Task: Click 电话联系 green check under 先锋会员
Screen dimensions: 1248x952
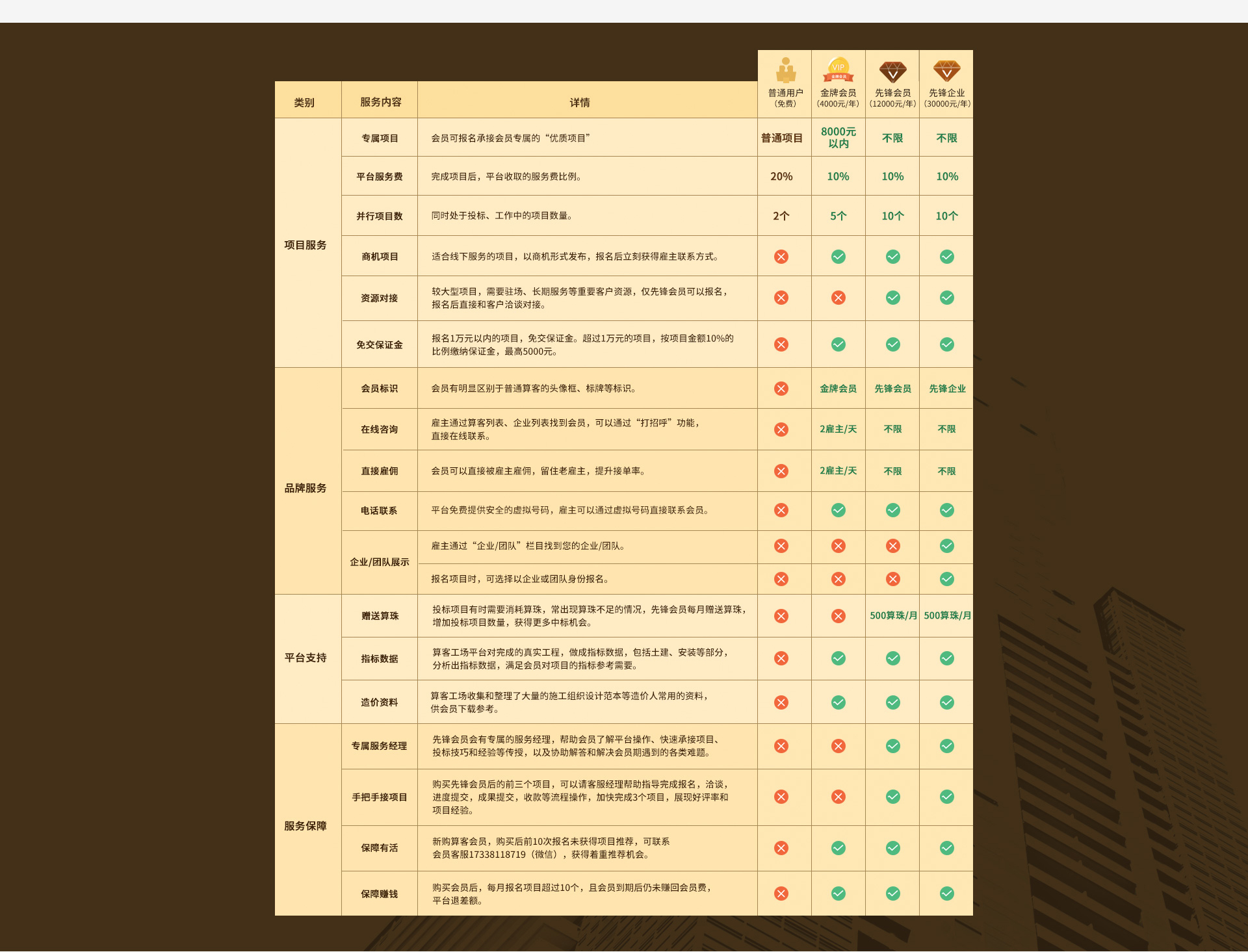Action: (893, 510)
